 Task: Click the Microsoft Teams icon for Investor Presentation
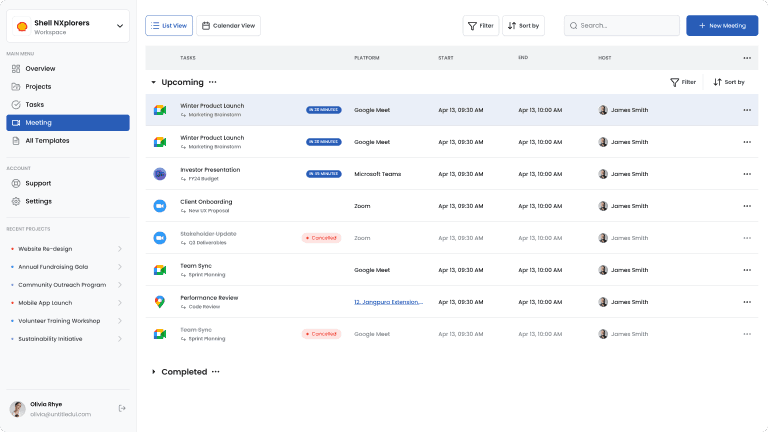(160, 174)
